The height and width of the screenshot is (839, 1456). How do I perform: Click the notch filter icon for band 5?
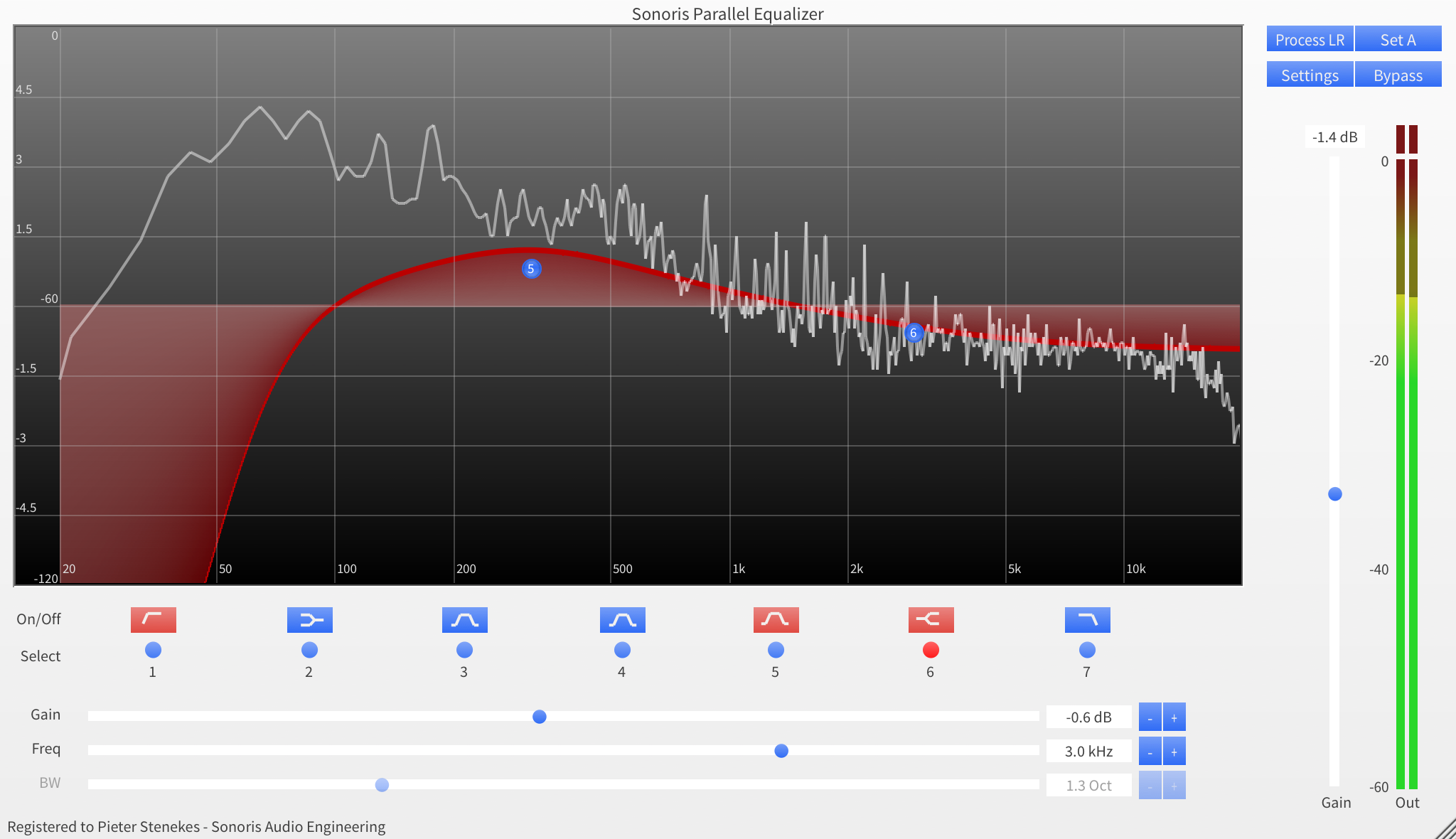[x=775, y=617]
